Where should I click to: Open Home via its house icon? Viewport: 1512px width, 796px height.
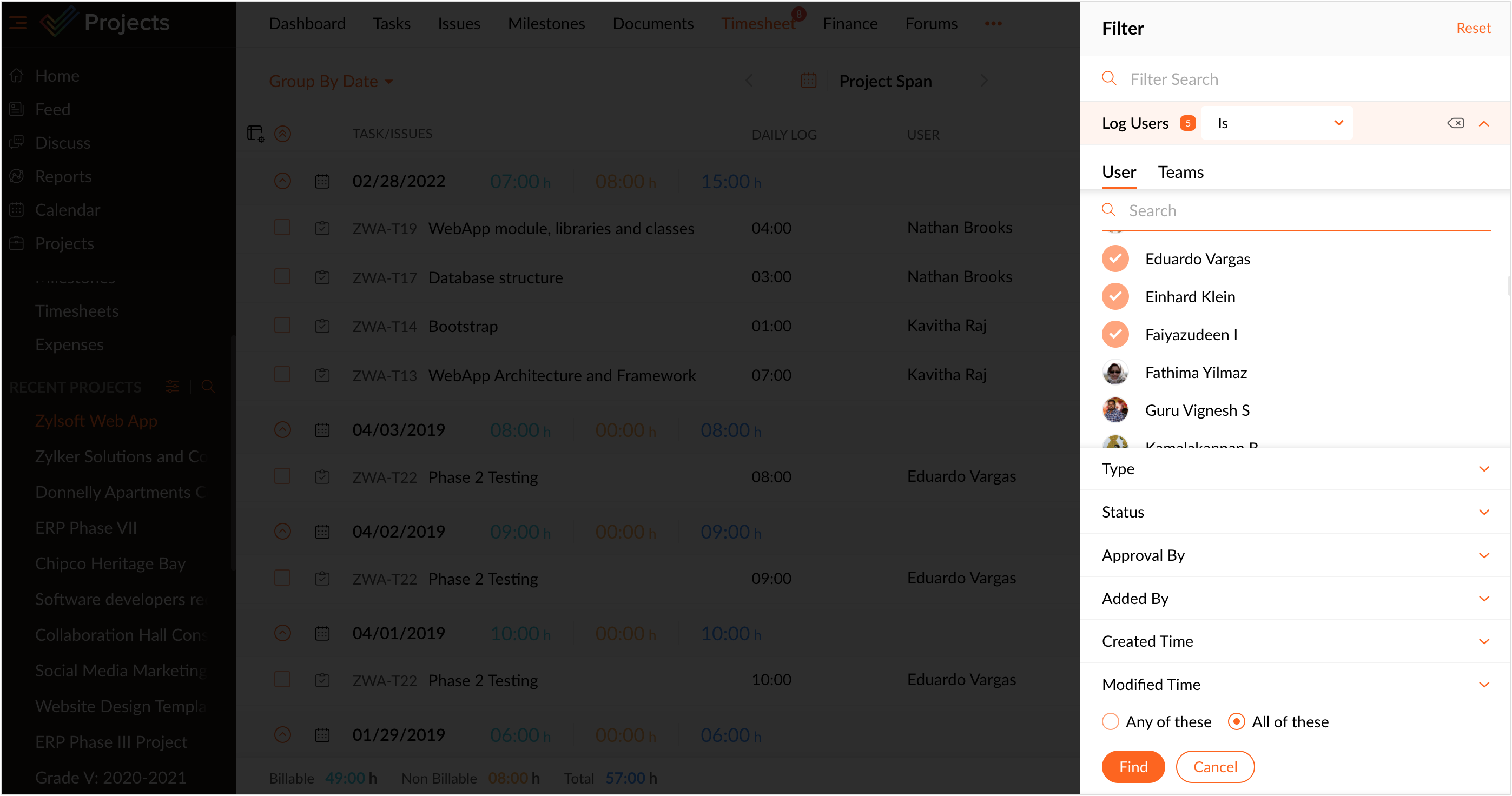click(16, 76)
